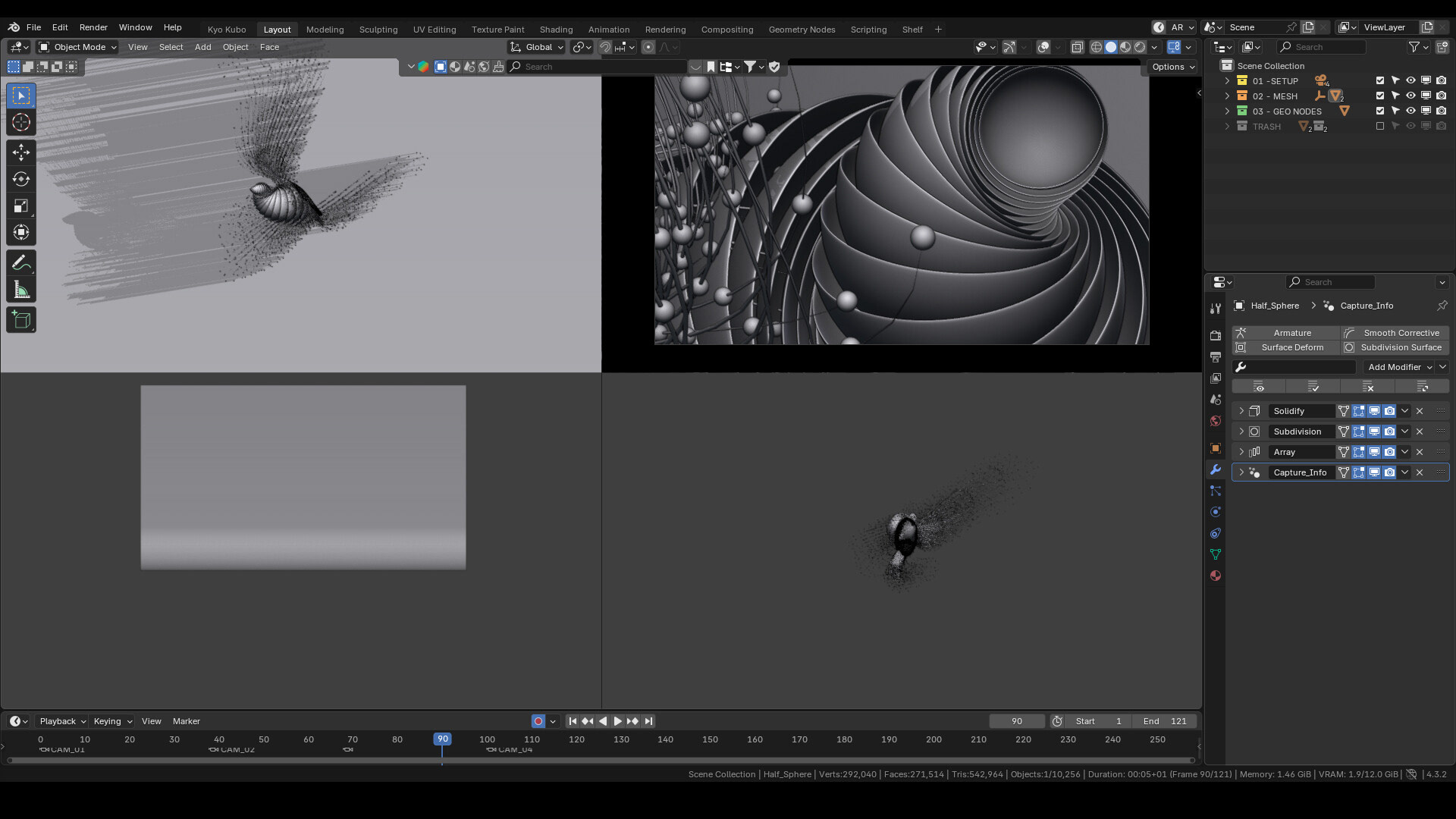Viewport: 1456px width, 819px height.
Task: Expand the 03 - GEO NODES collection
Action: [x=1227, y=111]
